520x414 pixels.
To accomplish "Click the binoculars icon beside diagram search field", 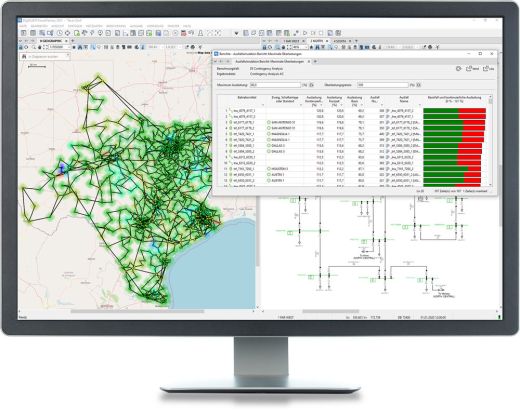I will [x=24, y=57].
